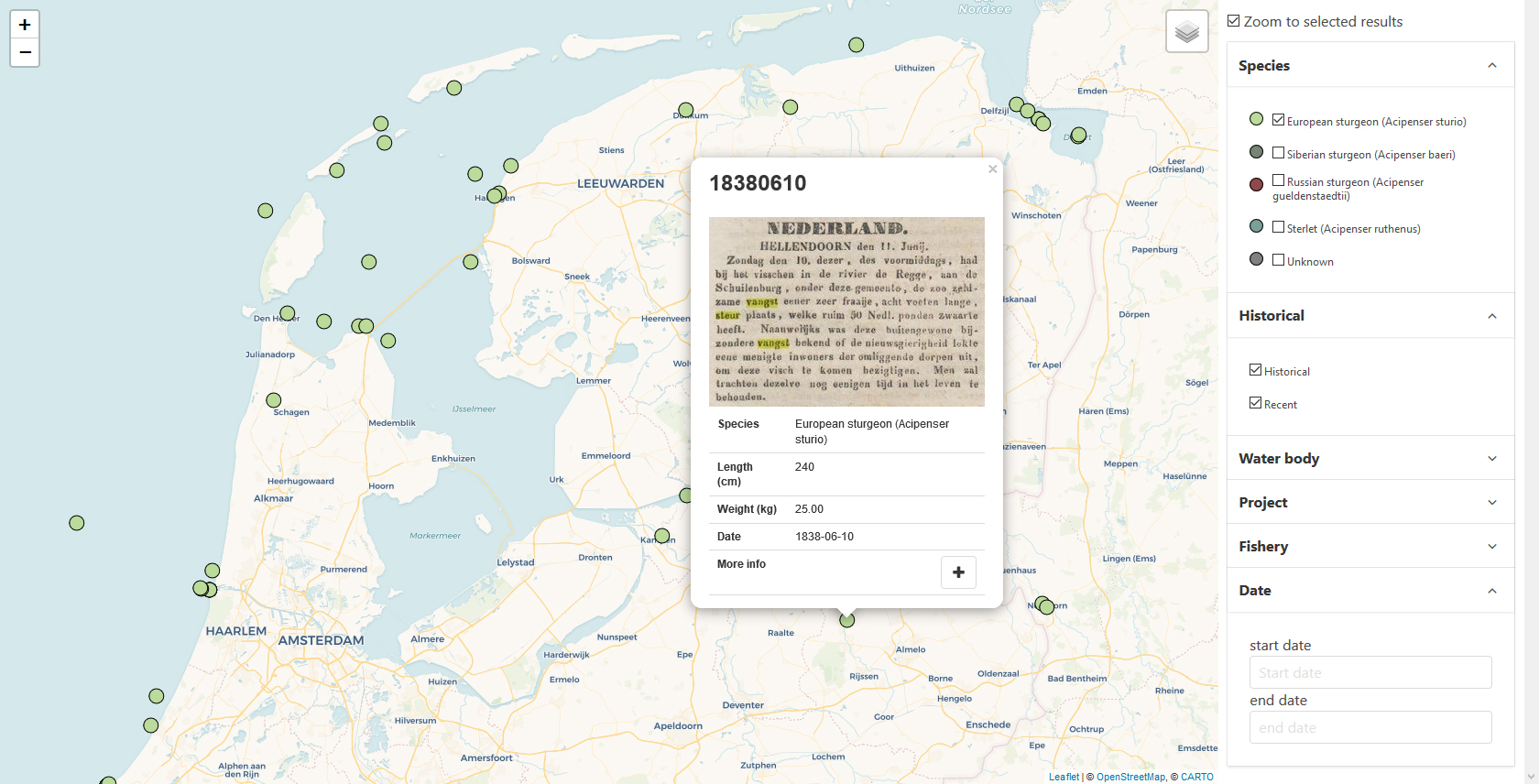Toggle the Sterlet species checkbox
The image size is (1539, 784).
(x=1278, y=227)
